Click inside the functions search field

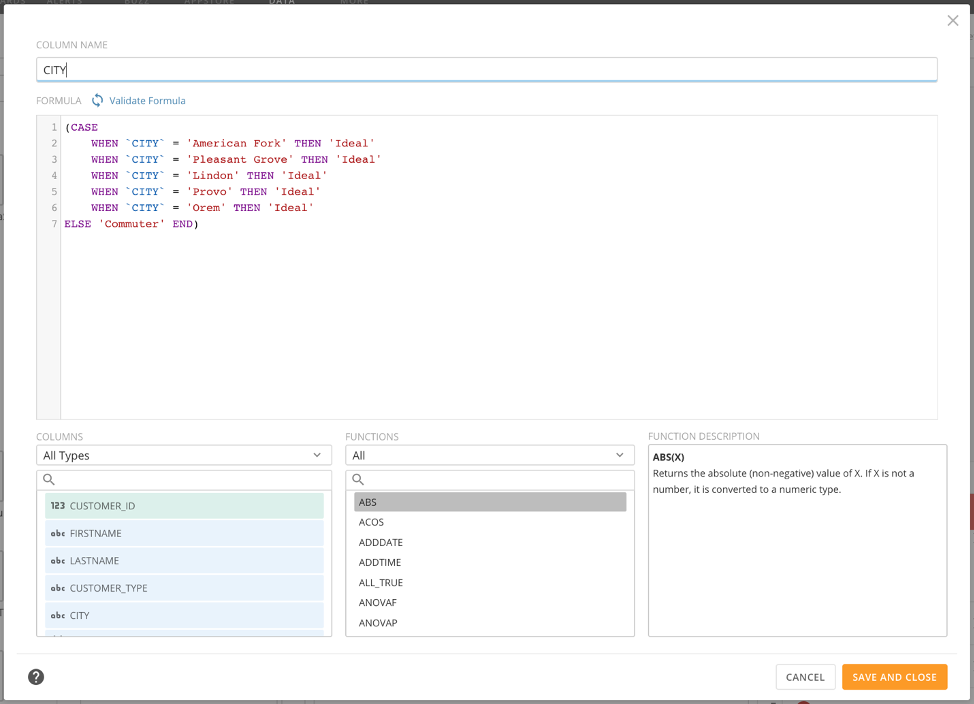click(x=489, y=479)
